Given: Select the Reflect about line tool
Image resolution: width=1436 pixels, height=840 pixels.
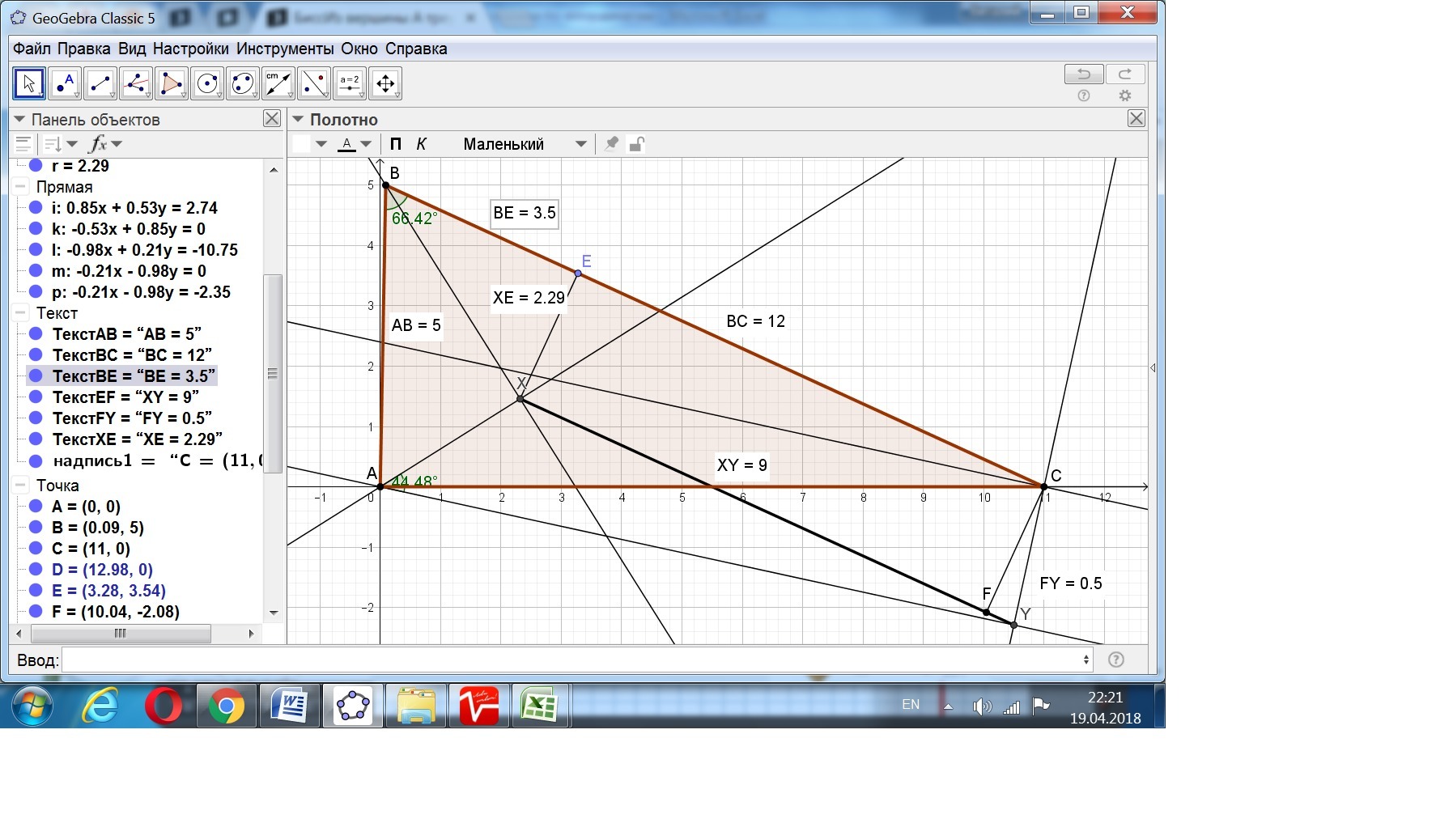Looking at the screenshot, I should tap(314, 83).
